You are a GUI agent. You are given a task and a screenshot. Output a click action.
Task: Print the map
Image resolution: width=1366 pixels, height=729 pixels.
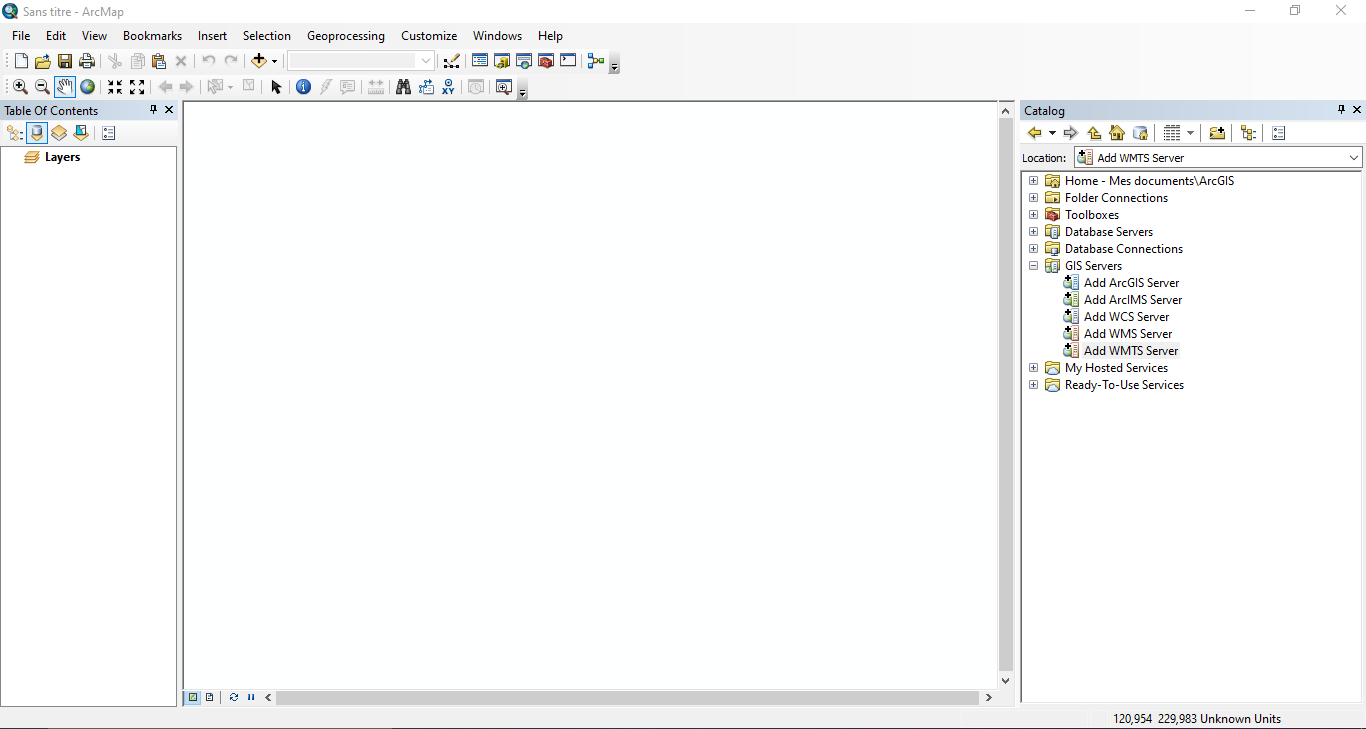click(x=87, y=61)
